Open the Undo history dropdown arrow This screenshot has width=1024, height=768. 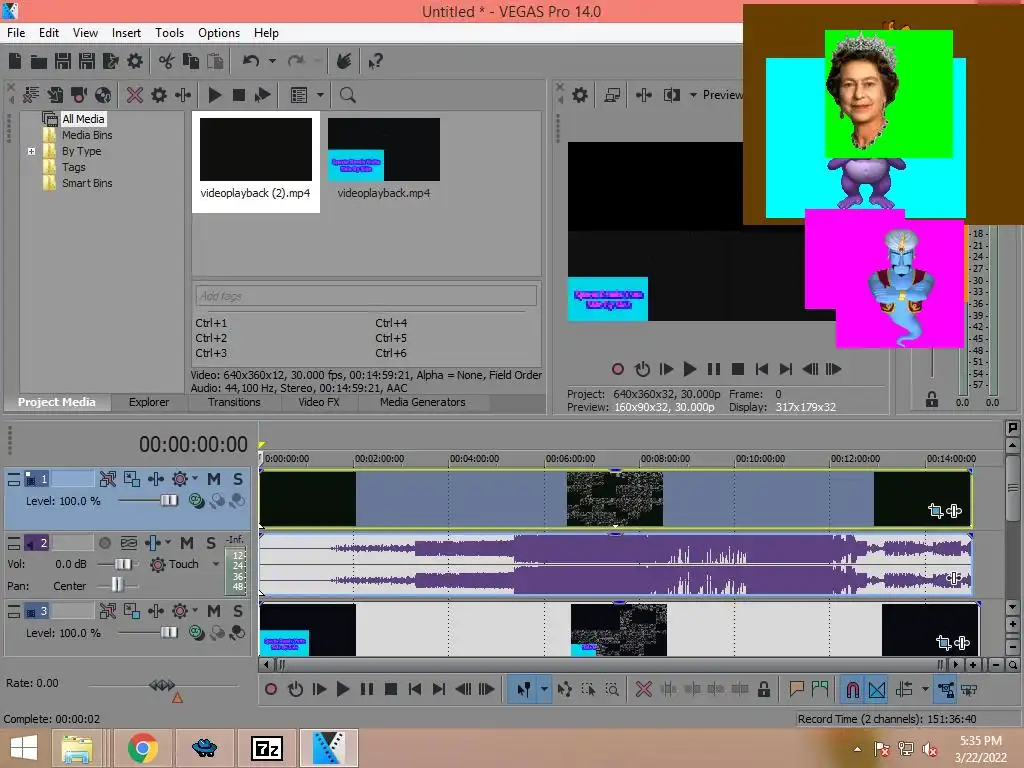[272, 61]
